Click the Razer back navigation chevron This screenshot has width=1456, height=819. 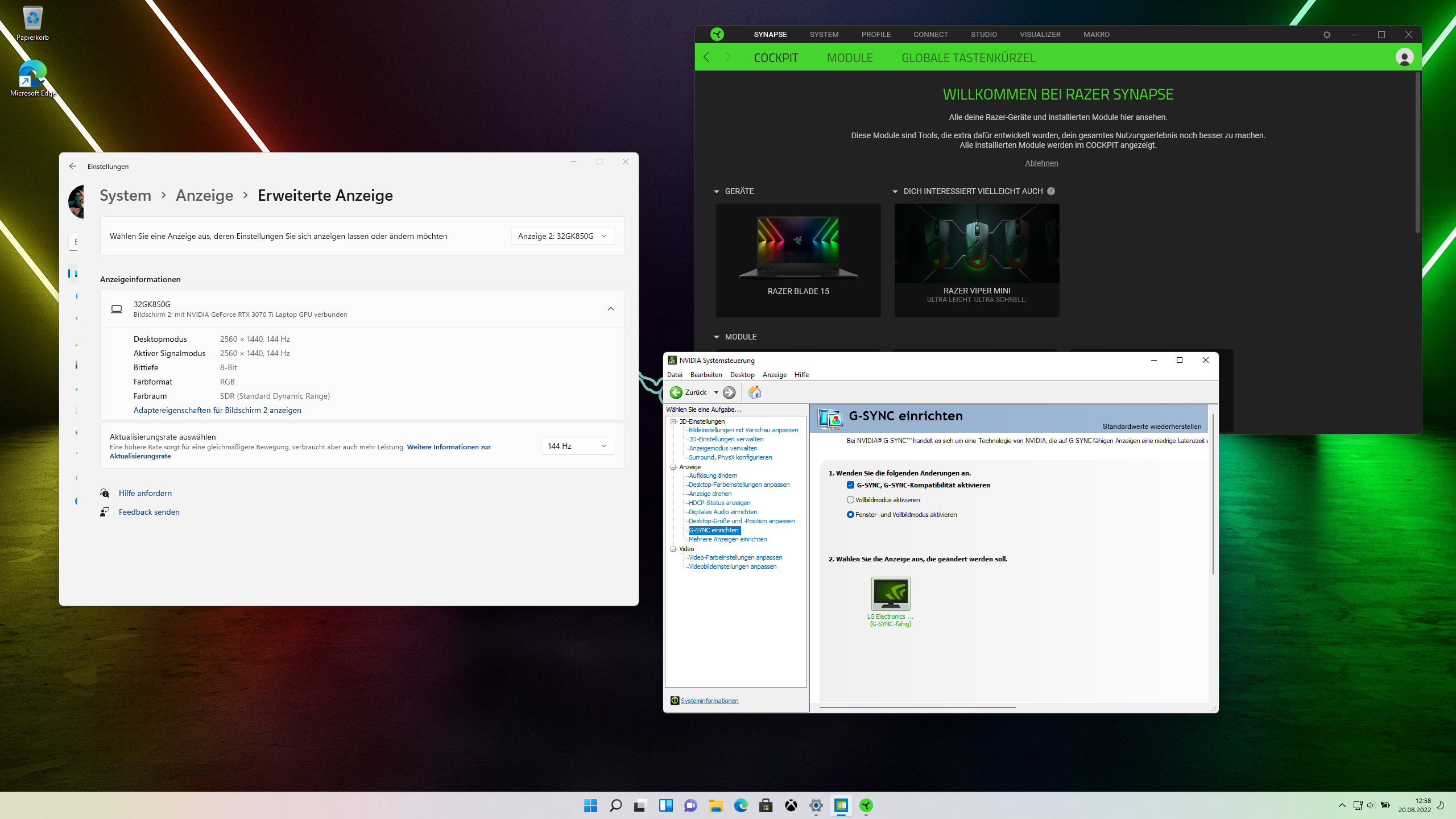(x=707, y=57)
